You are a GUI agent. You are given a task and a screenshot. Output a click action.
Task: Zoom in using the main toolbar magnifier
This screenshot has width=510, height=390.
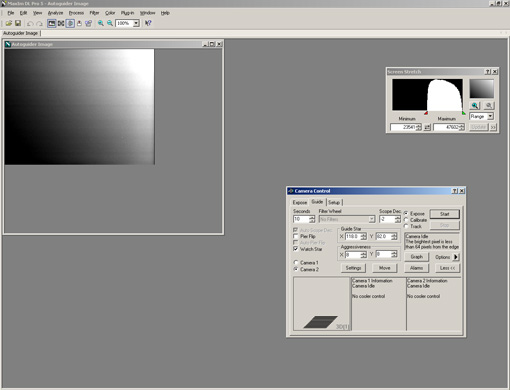[x=101, y=23]
